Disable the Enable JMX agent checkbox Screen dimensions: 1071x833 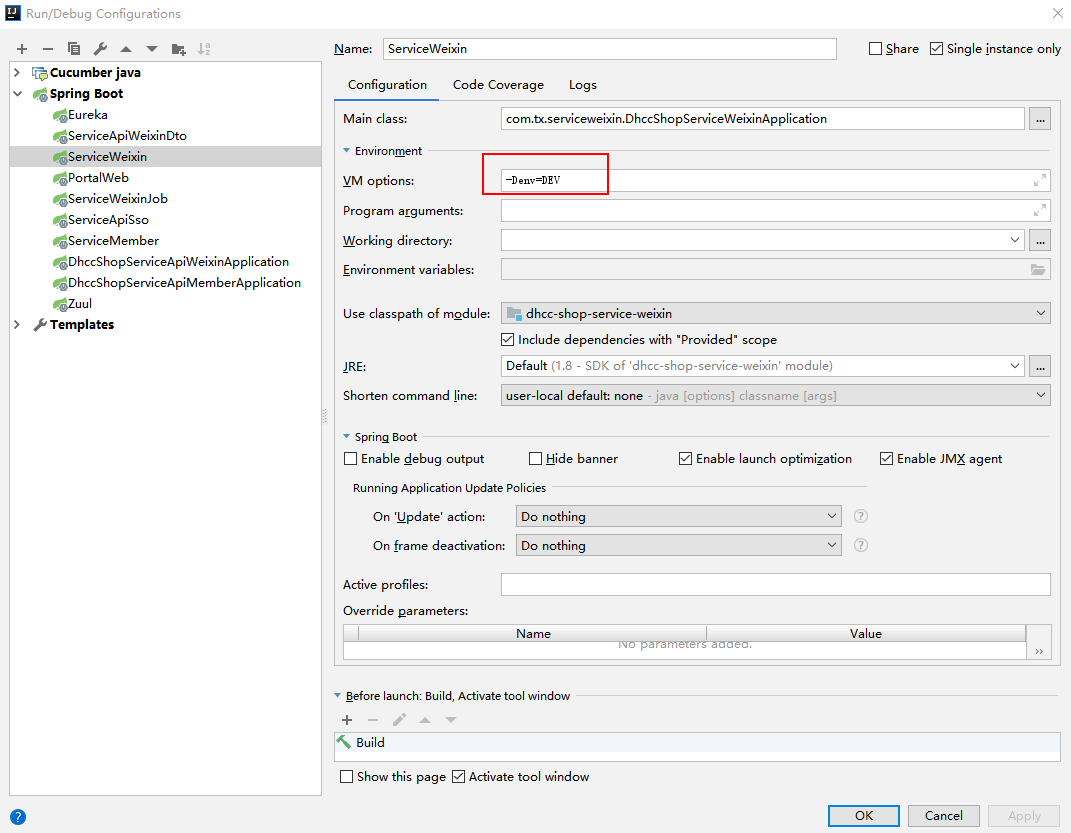point(886,458)
